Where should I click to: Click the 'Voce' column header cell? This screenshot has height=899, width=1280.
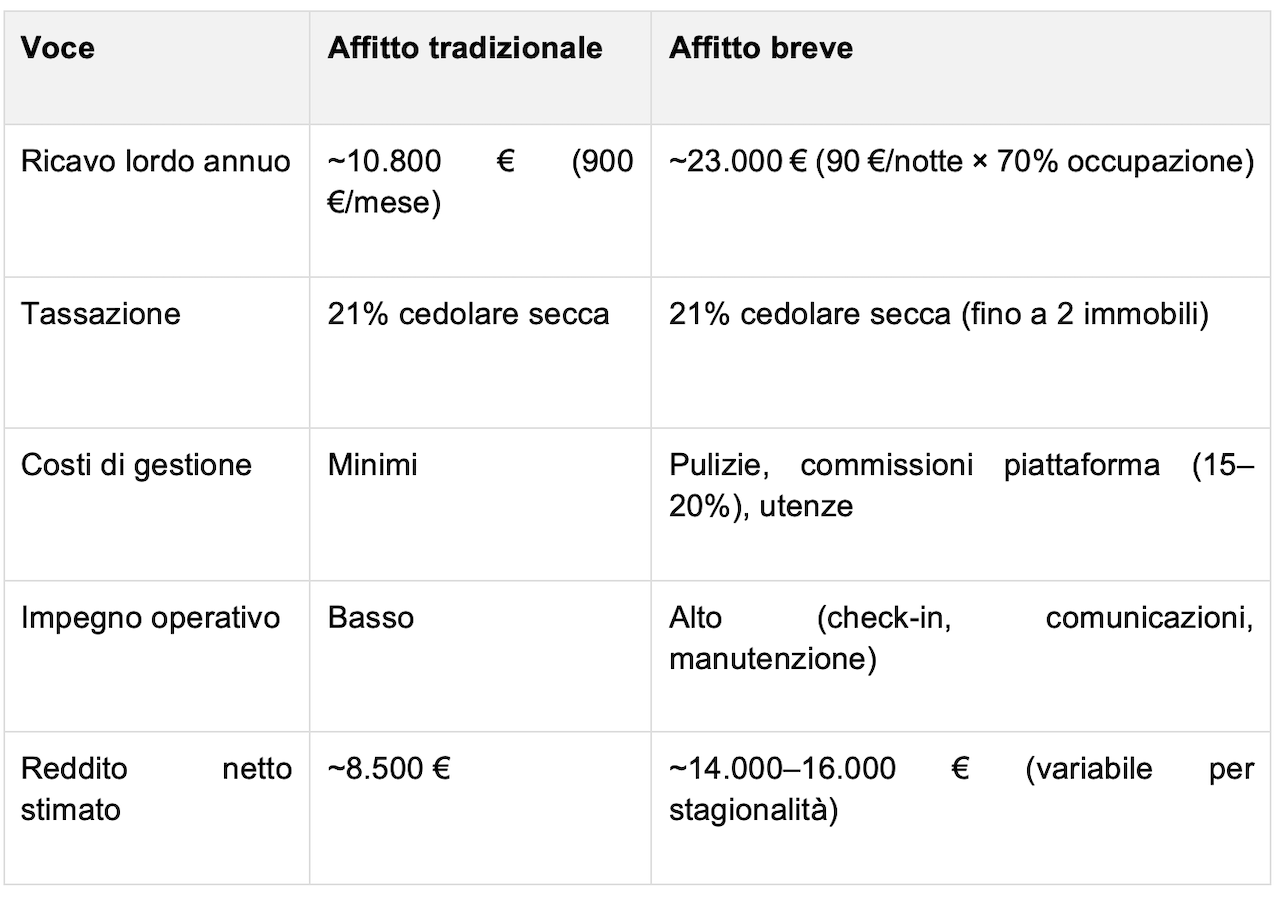point(157,68)
